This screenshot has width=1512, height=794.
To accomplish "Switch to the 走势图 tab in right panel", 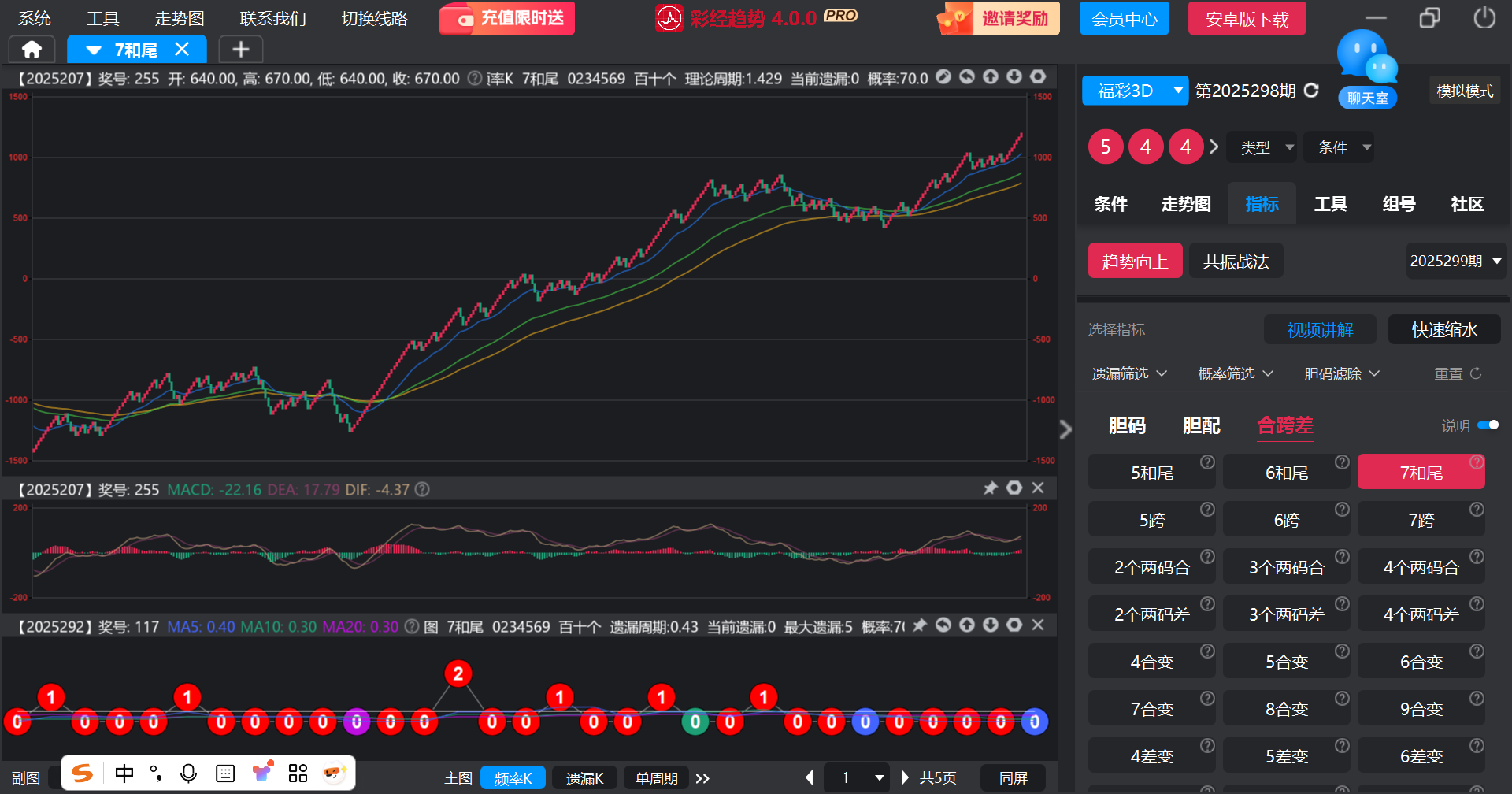I will (1185, 205).
